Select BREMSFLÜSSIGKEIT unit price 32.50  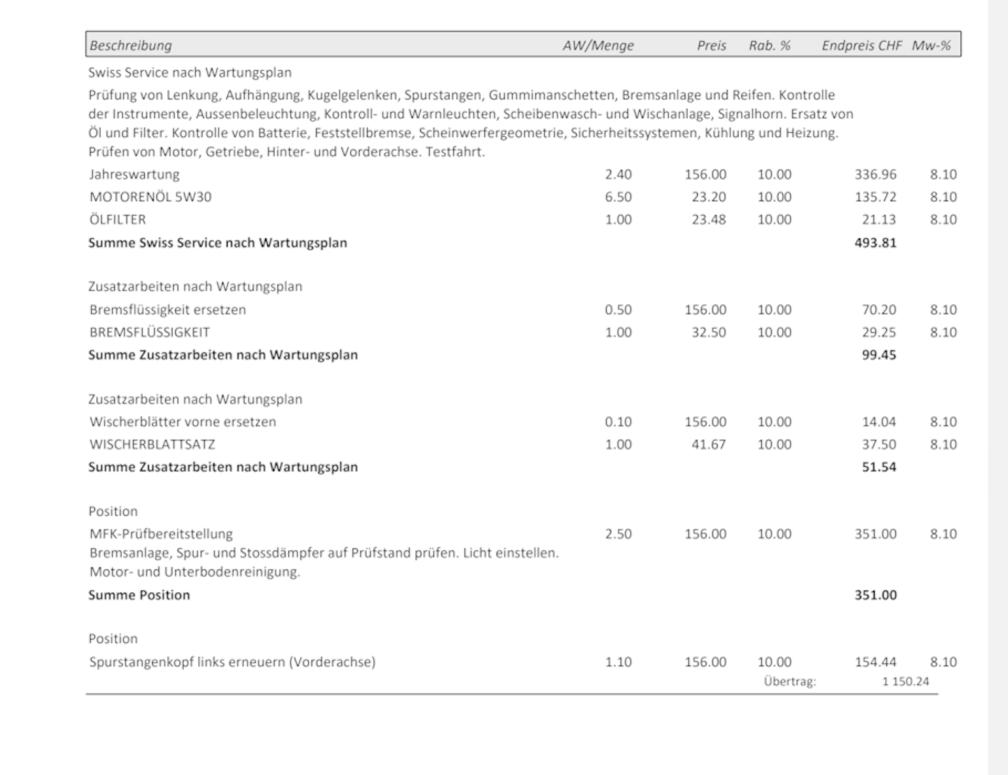tap(708, 332)
